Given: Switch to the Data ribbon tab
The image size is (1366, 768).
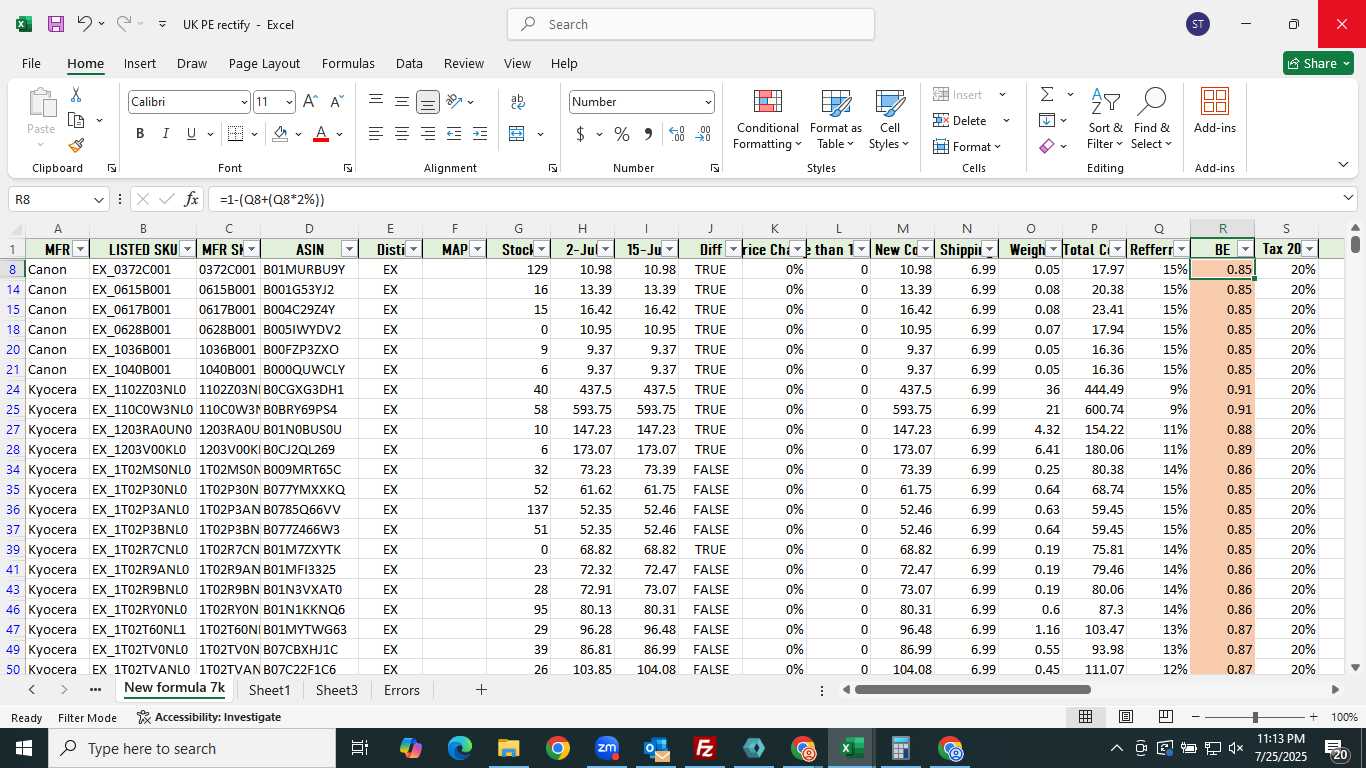Looking at the screenshot, I should coord(409,63).
